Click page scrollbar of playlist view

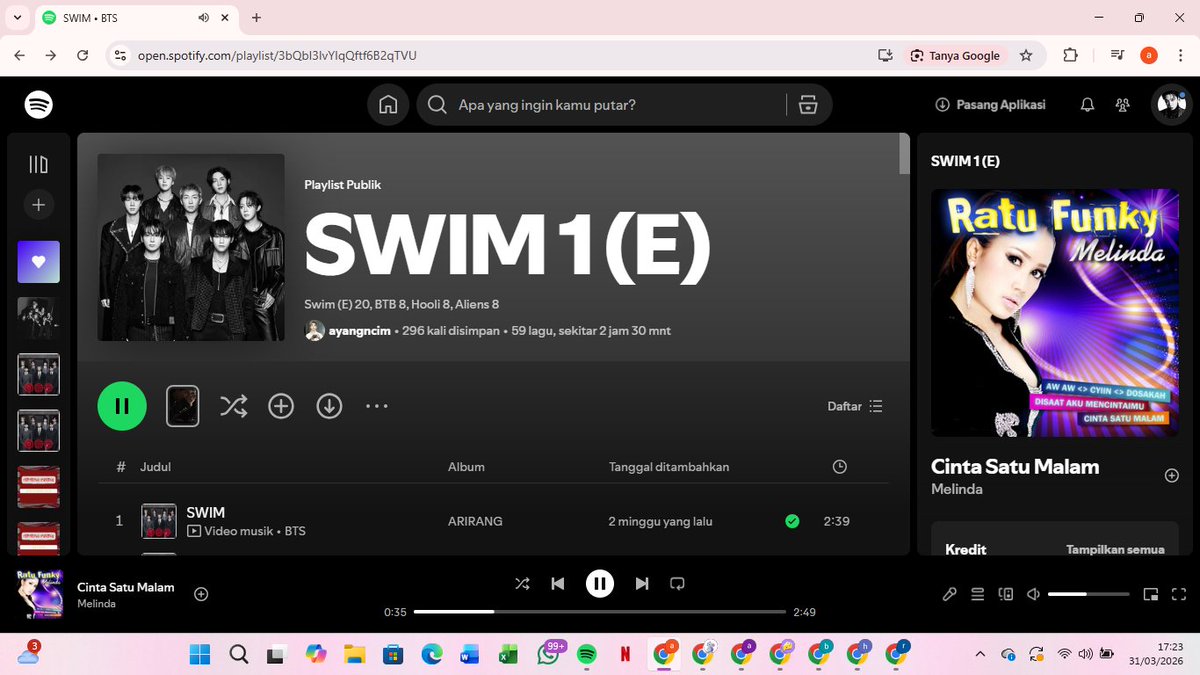point(905,155)
